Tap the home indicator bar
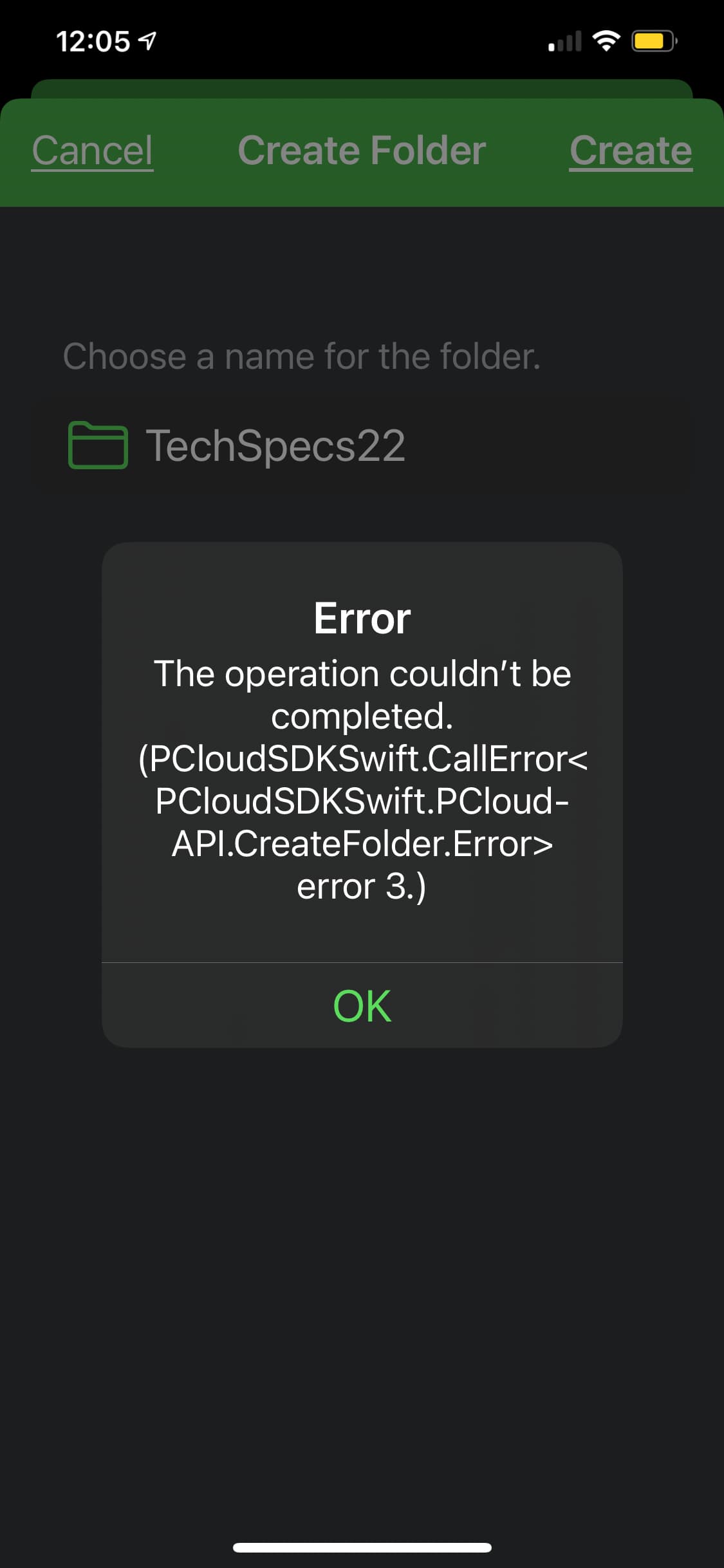 362,1547
